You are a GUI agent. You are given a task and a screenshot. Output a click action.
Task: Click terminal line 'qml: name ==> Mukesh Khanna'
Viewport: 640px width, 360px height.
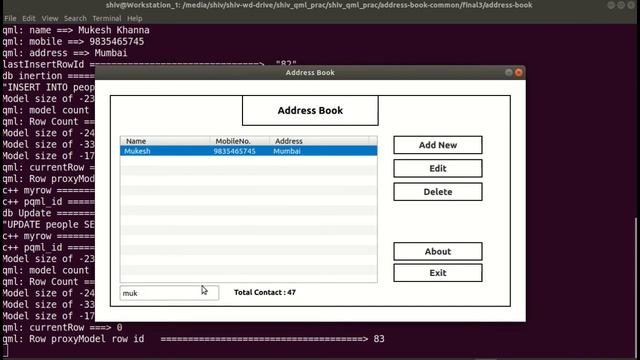(76, 30)
